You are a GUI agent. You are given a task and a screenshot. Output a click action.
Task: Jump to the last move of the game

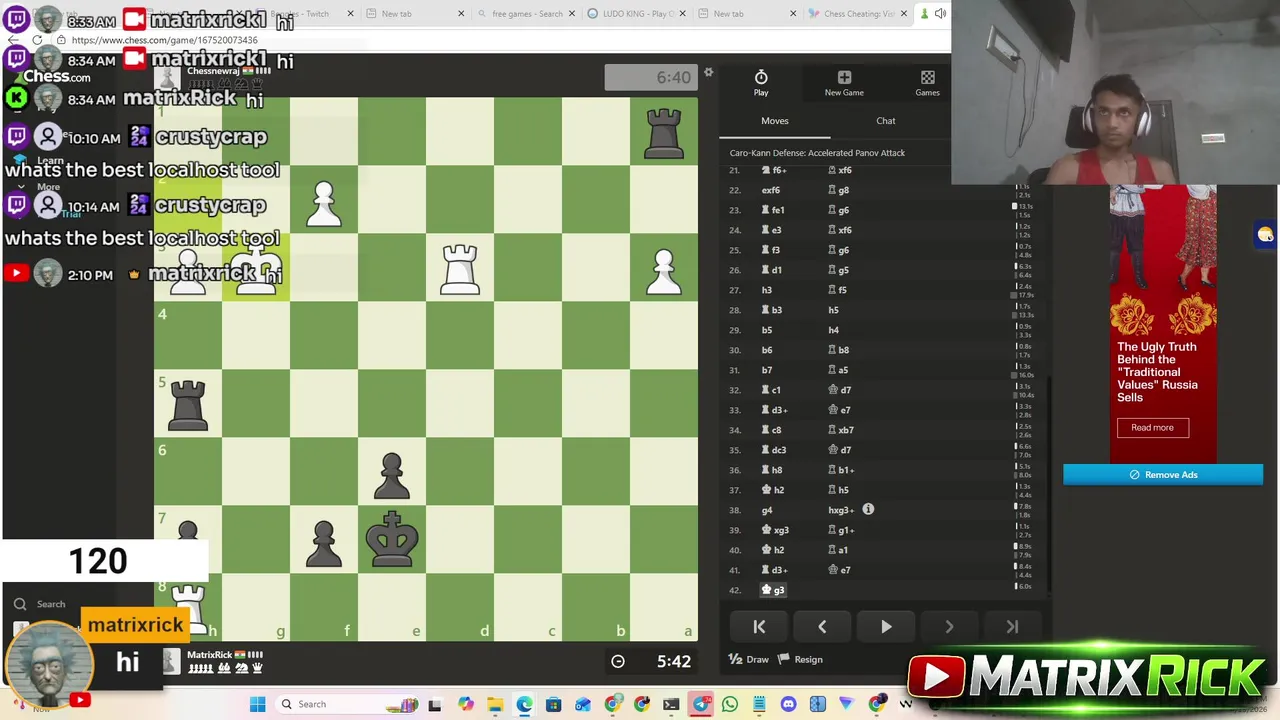[1012, 627]
